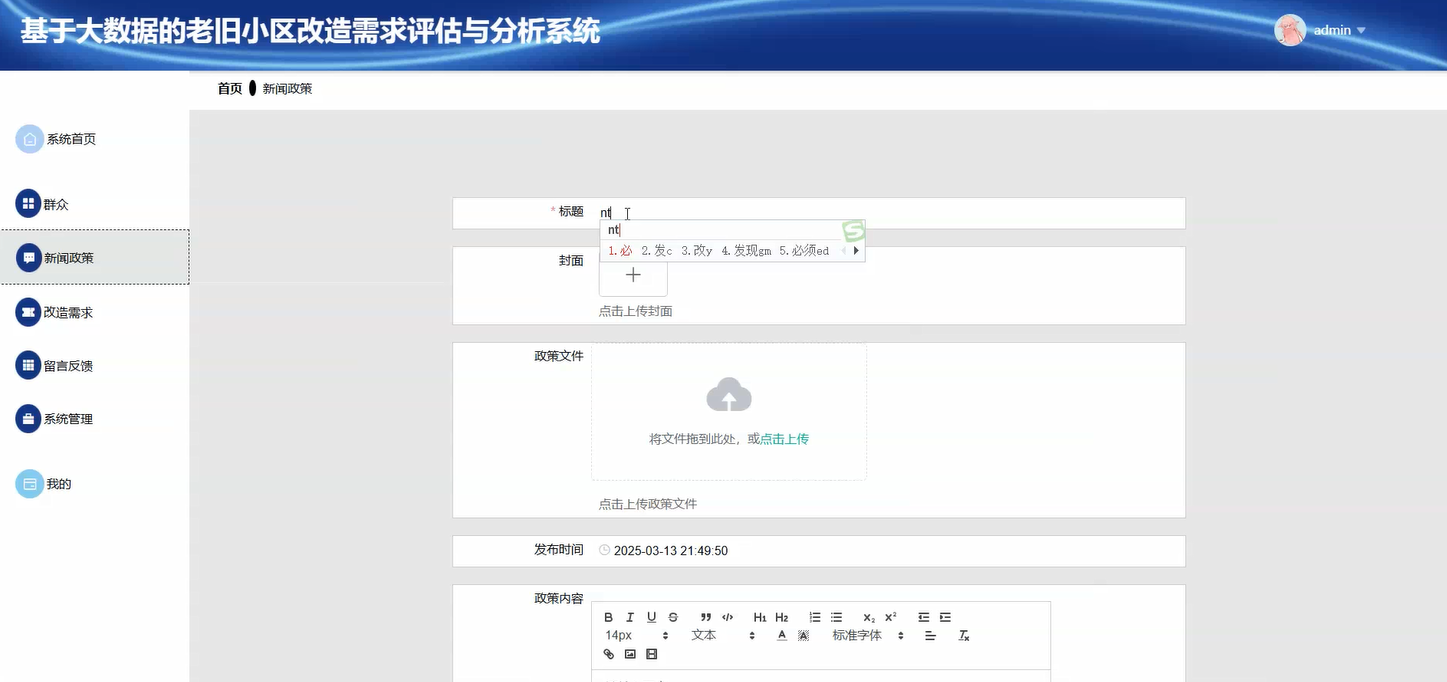Toggle italic formatting

630,617
